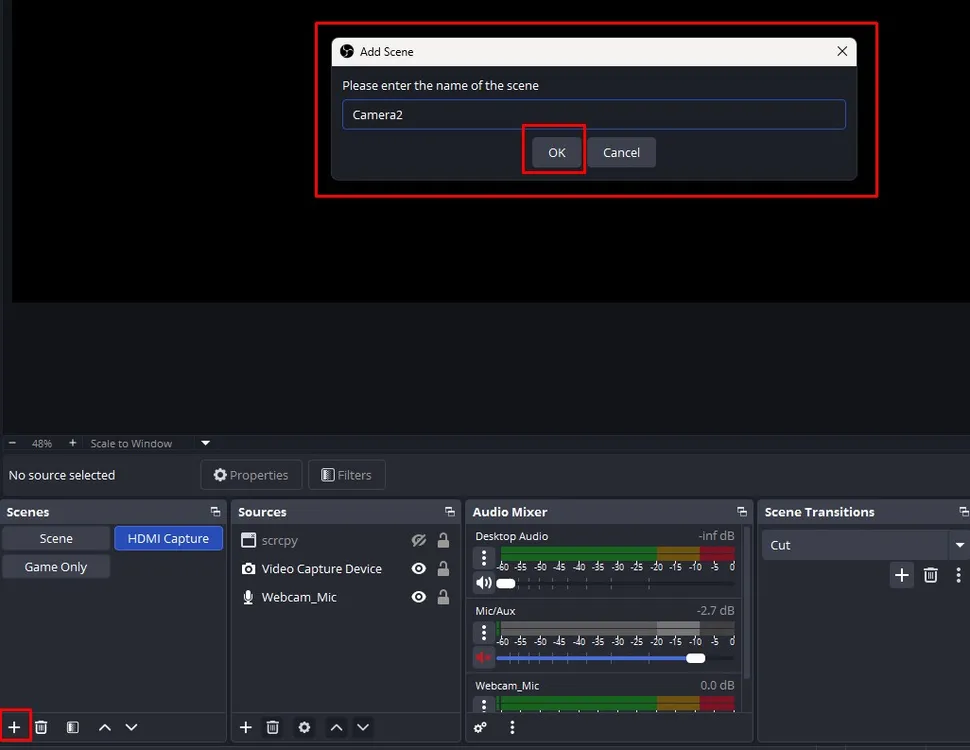Image resolution: width=970 pixels, height=750 pixels.
Task: Expand the Cut transition dropdown
Action: (x=959, y=545)
